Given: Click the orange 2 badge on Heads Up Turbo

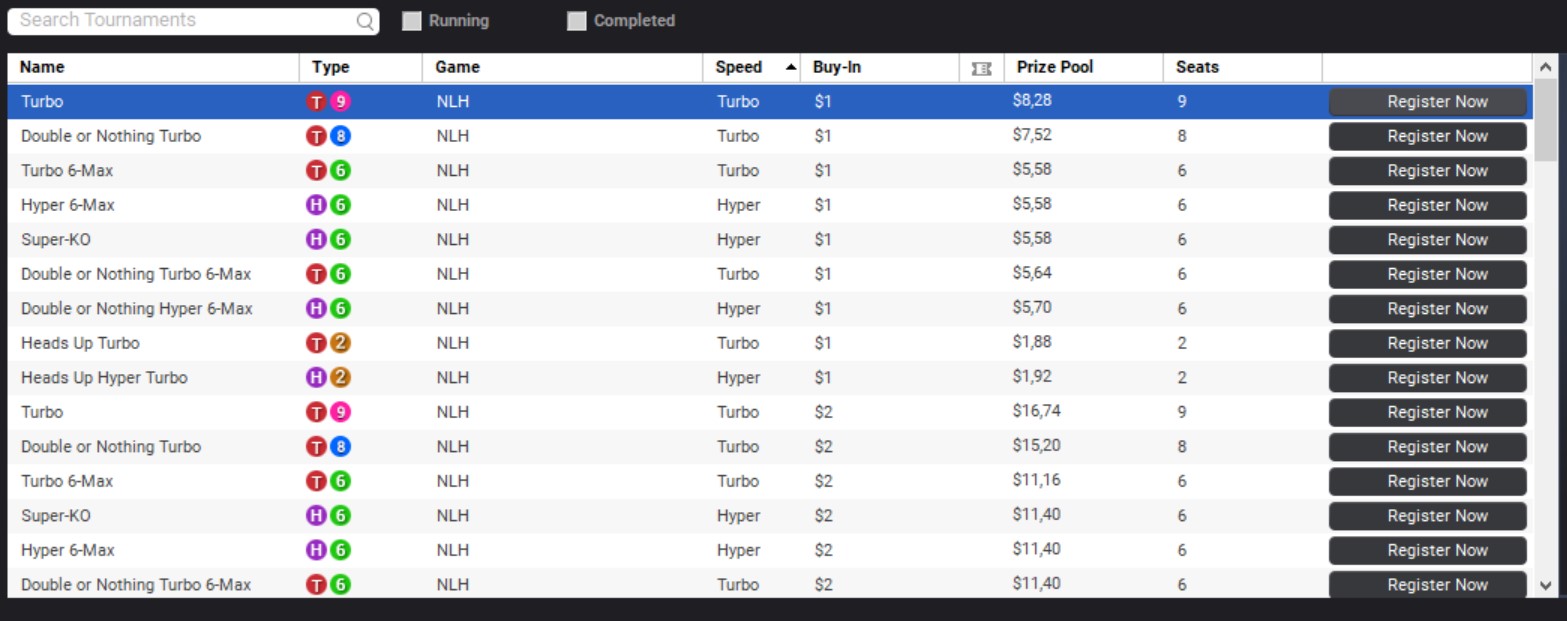Looking at the screenshot, I should 341,343.
